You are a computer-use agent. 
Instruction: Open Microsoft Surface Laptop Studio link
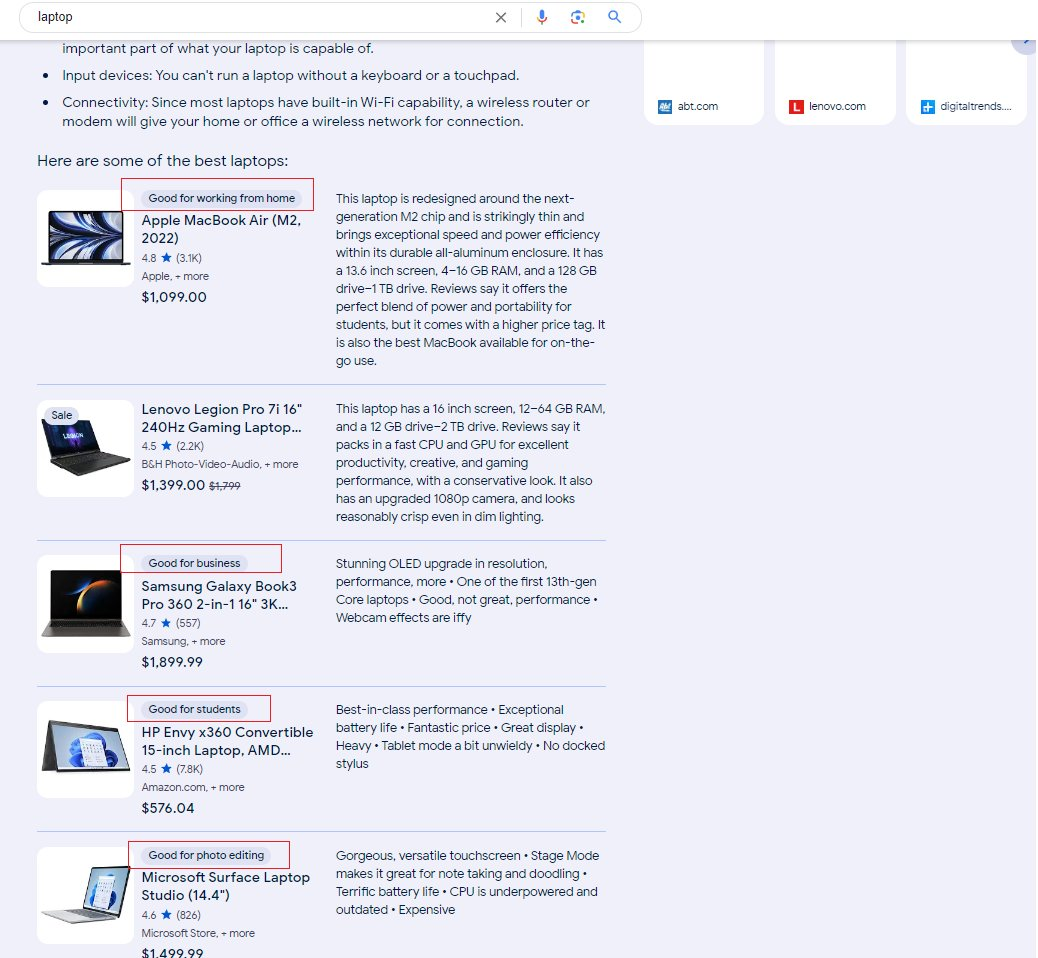coord(225,886)
